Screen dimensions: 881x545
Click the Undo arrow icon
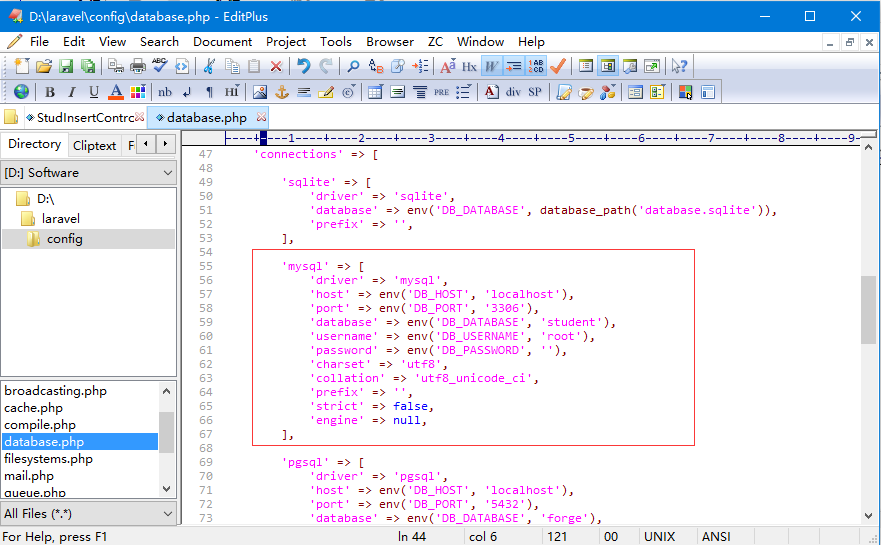pos(303,66)
